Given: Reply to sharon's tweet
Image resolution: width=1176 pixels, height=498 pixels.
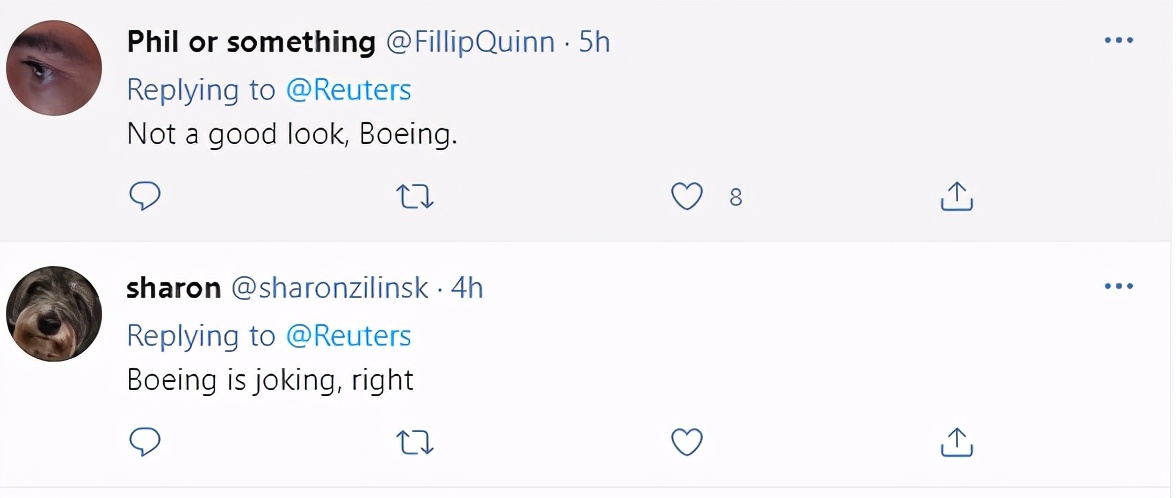Looking at the screenshot, I should pos(145,441).
